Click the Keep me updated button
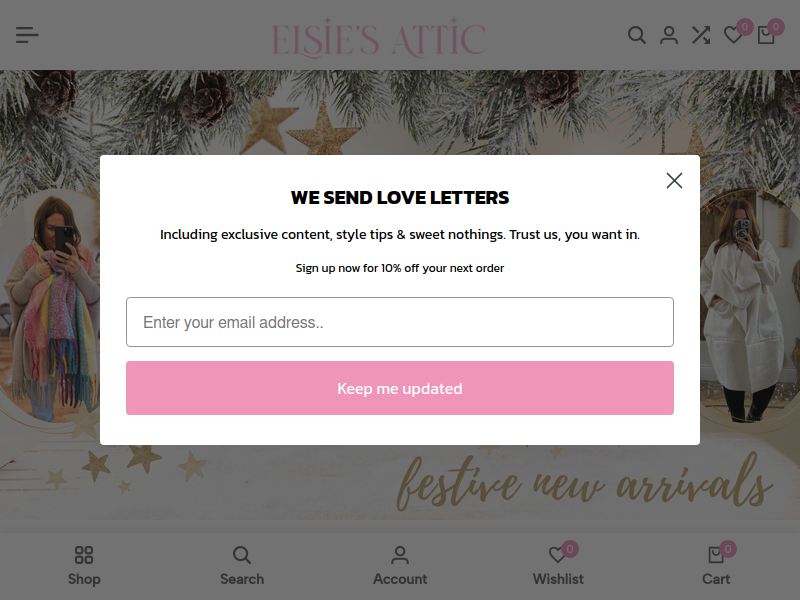This screenshot has width=800, height=600. (x=400, y=388)
